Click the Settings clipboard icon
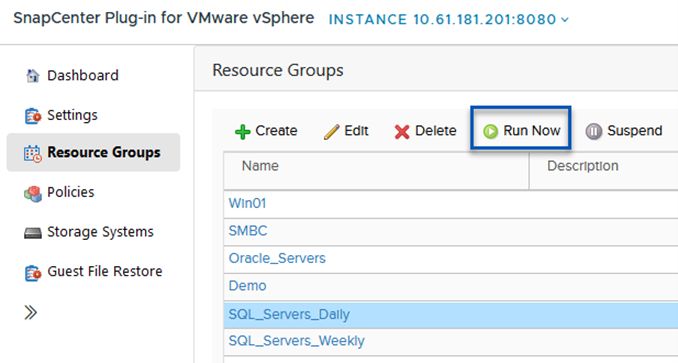The width and height of the screenshot is (678, 363). click(33, 116)
